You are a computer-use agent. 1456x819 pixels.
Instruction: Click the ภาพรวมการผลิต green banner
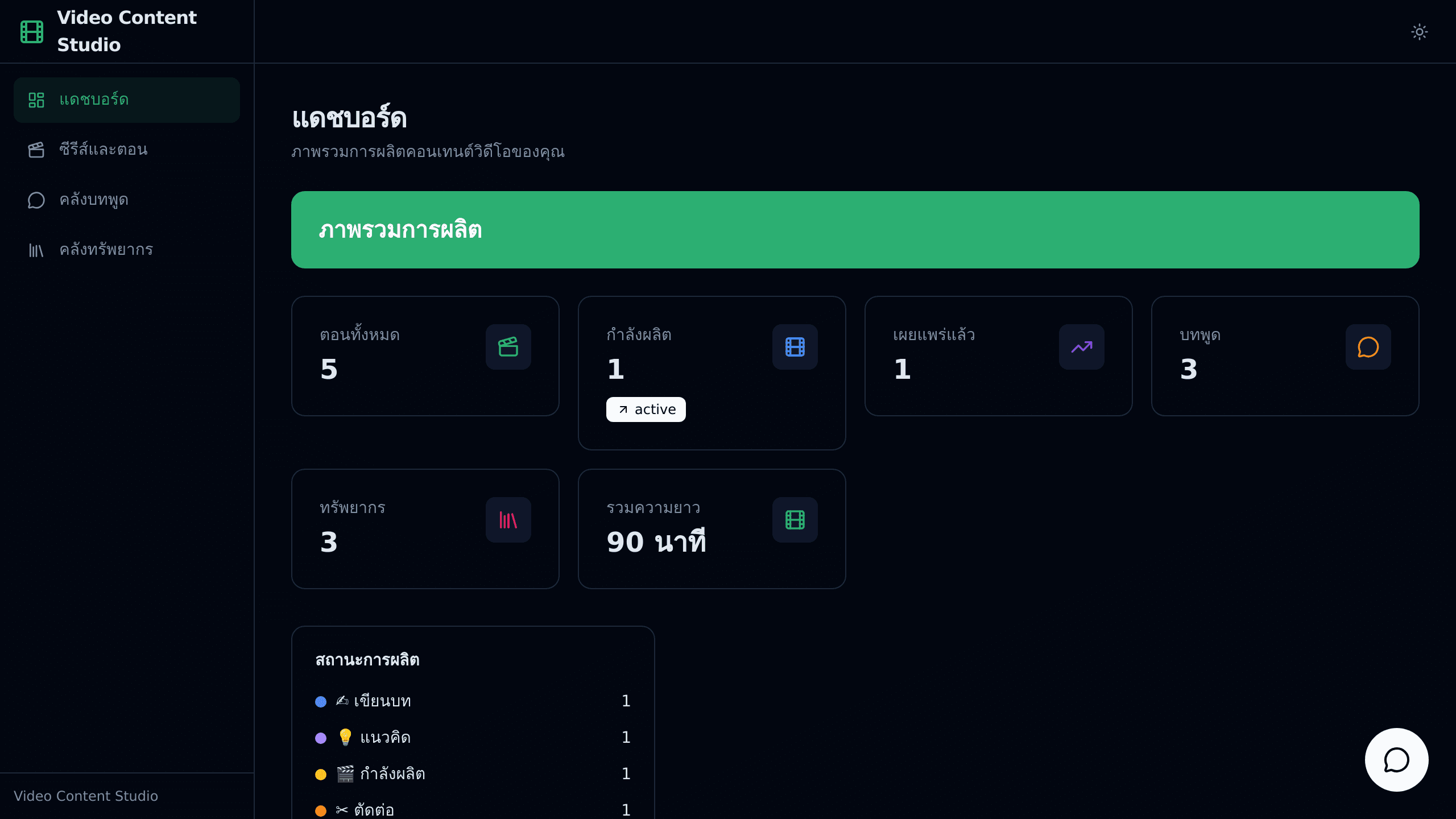(x=855, y=230)
